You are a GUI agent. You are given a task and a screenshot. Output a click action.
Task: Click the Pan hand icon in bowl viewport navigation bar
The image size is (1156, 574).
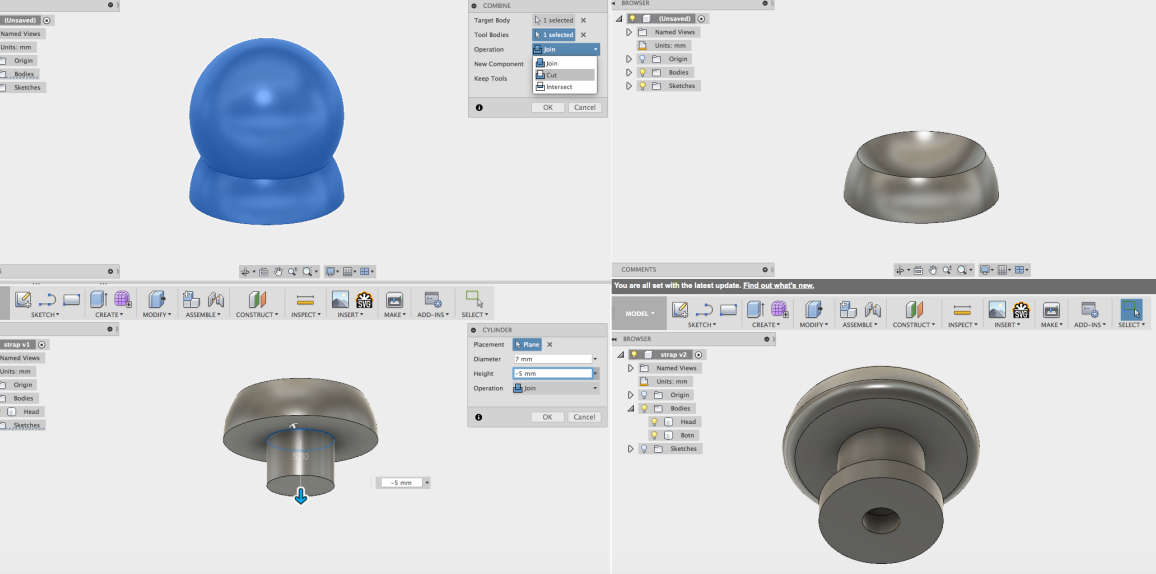933,270
